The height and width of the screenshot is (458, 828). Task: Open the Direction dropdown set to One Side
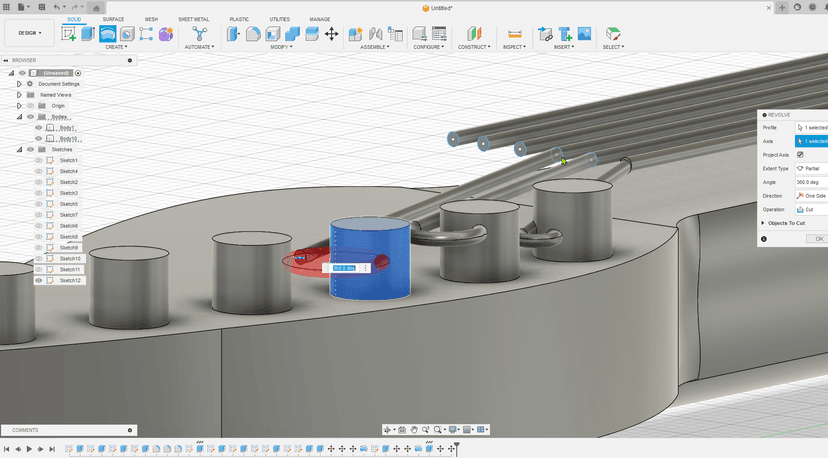pyautogui.click(x=811, y=196)
